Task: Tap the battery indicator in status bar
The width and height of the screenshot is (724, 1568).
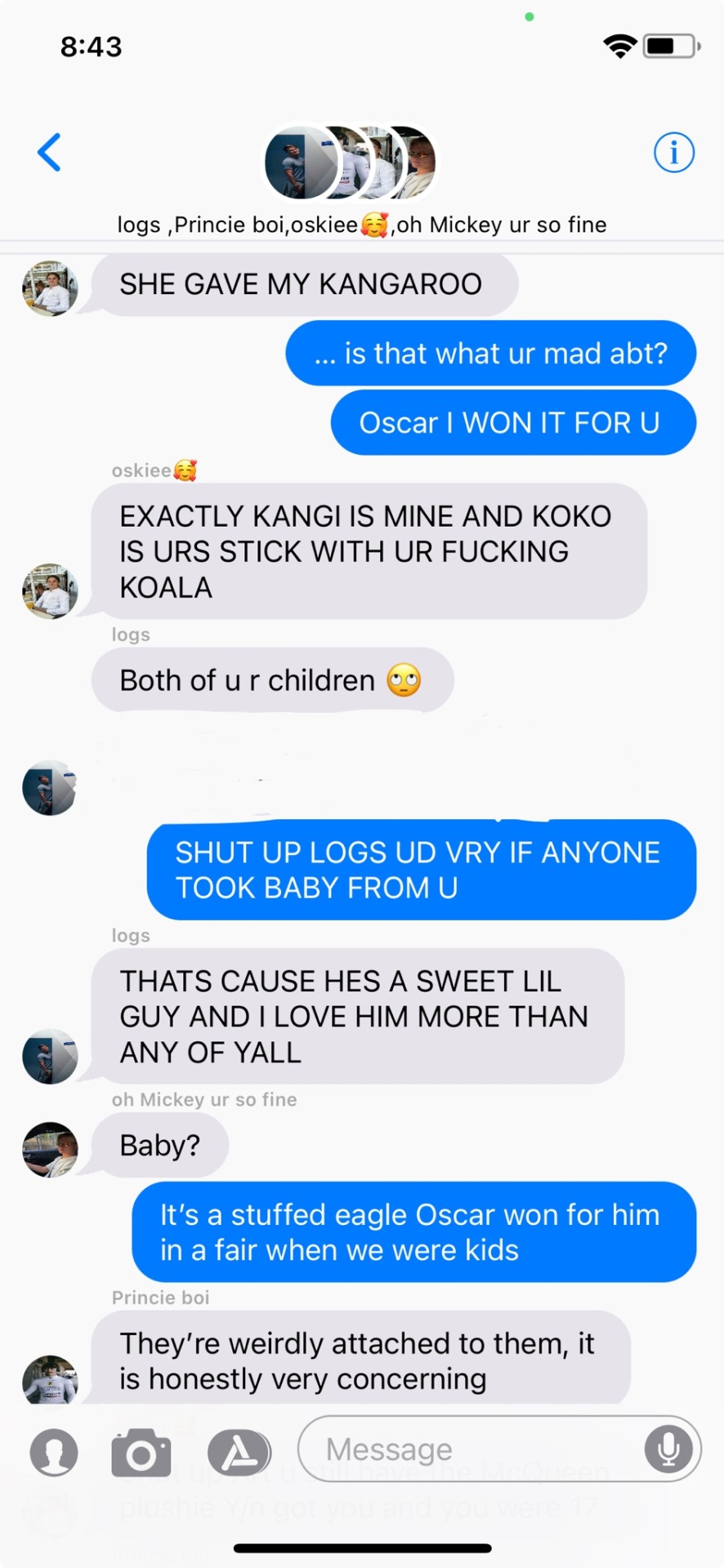Action: coord(672,47)
